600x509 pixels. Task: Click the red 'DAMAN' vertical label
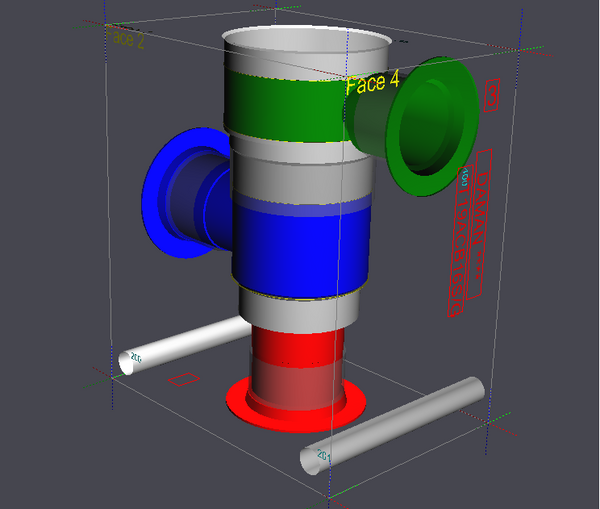[x=480, y=224]
